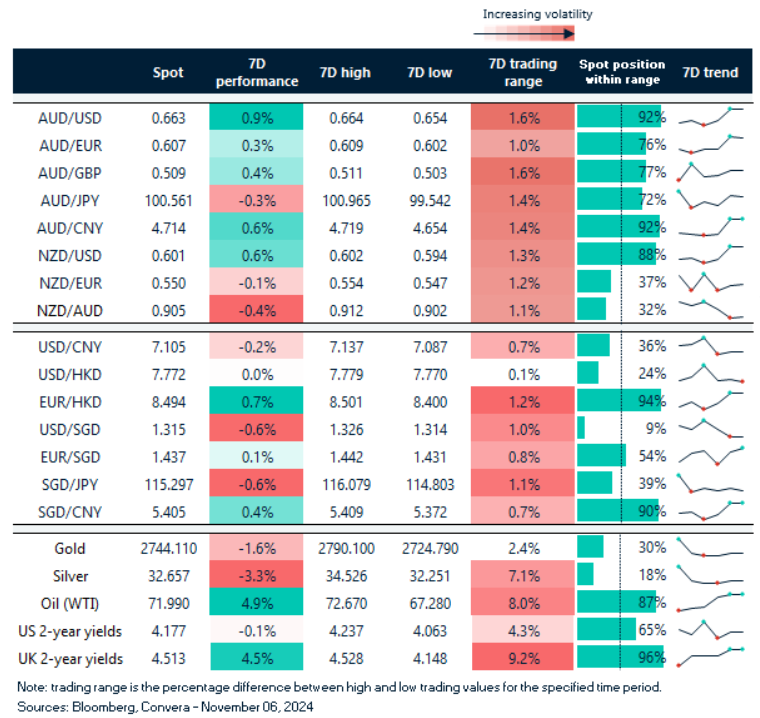Click the NZD/AUD 7D trend sparkline

[711, 310]
